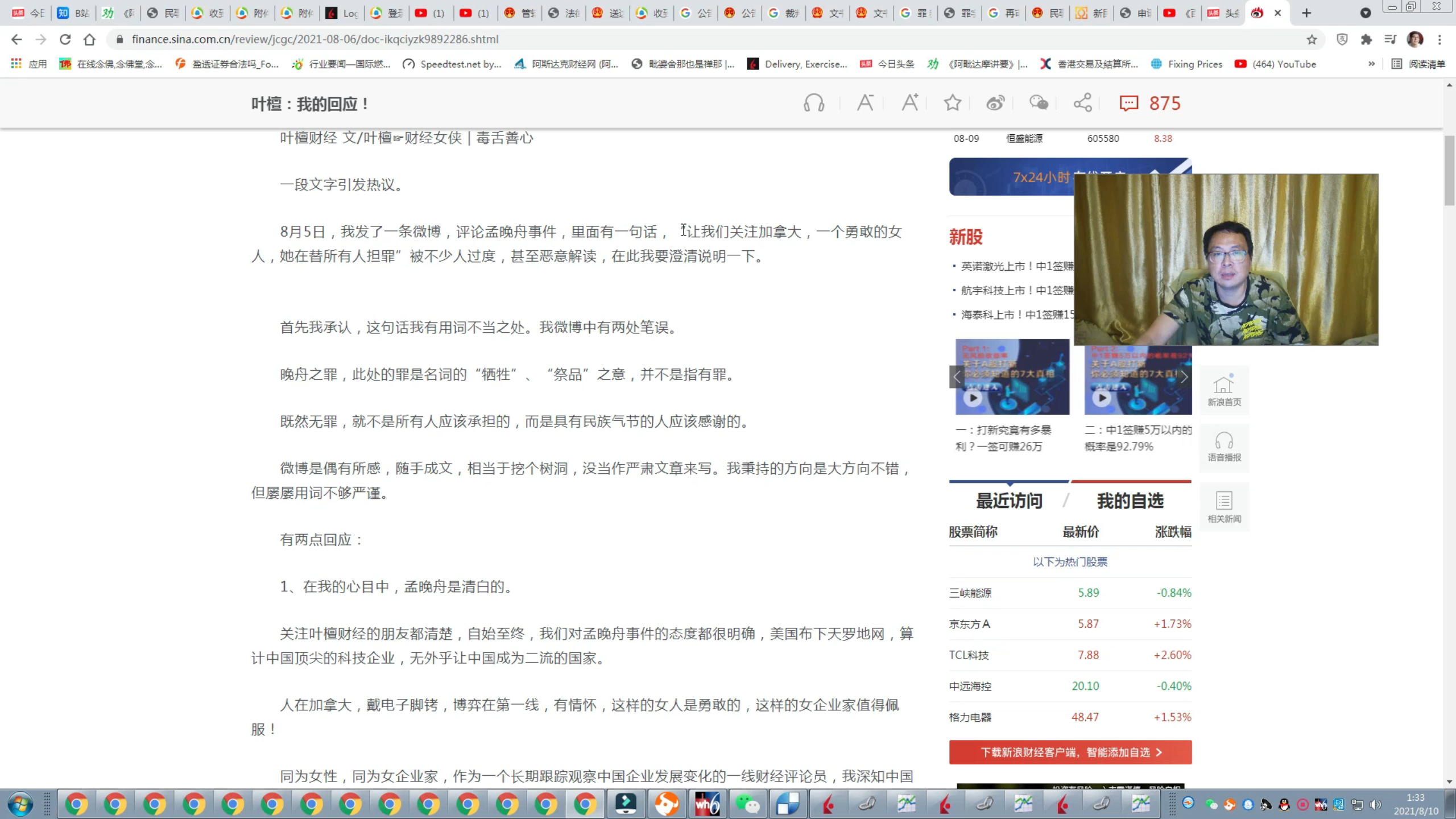Select the 我的自选 tab

(1130, 501)
